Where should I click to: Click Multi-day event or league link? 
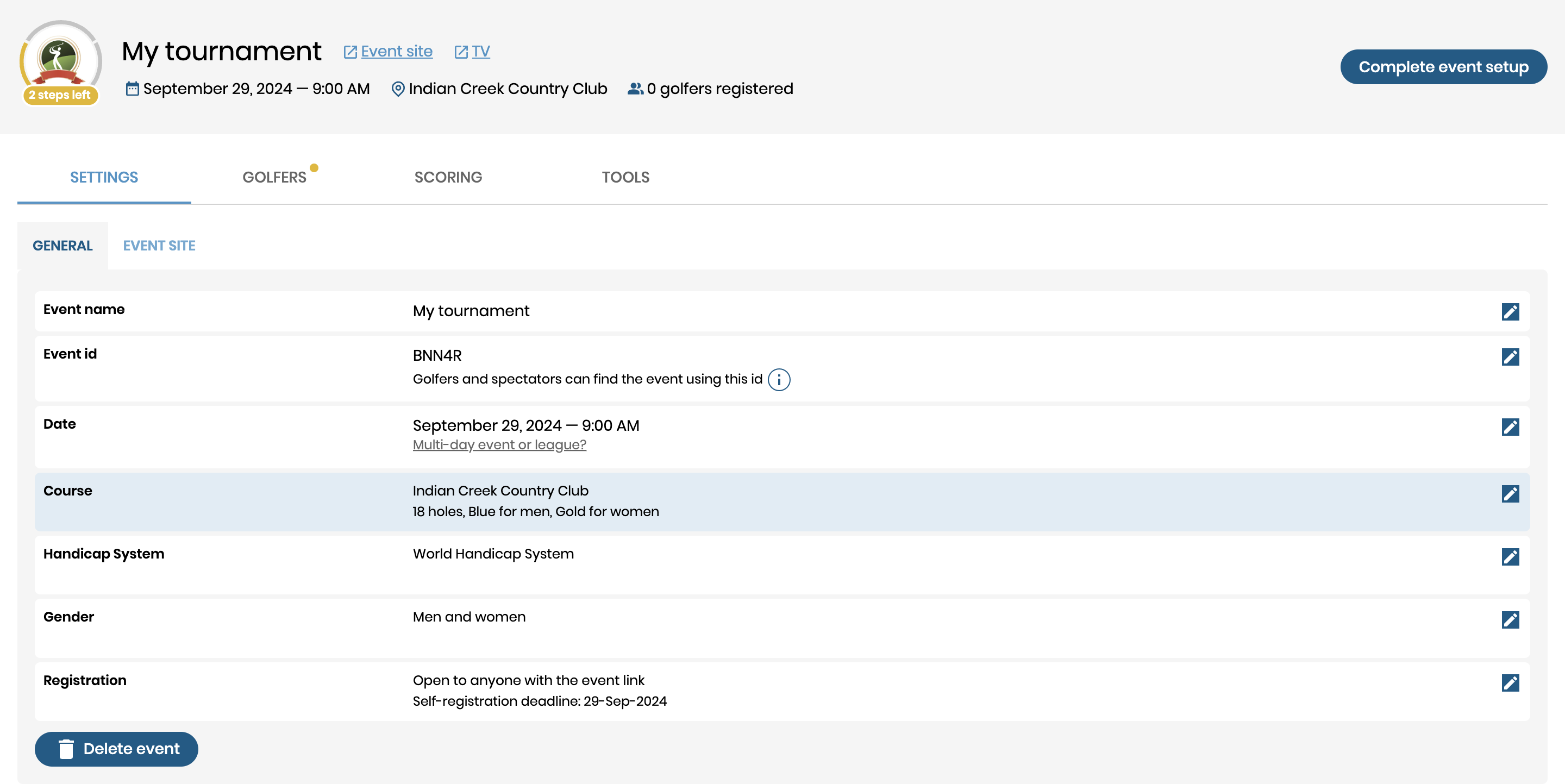(x=499, y=444)
